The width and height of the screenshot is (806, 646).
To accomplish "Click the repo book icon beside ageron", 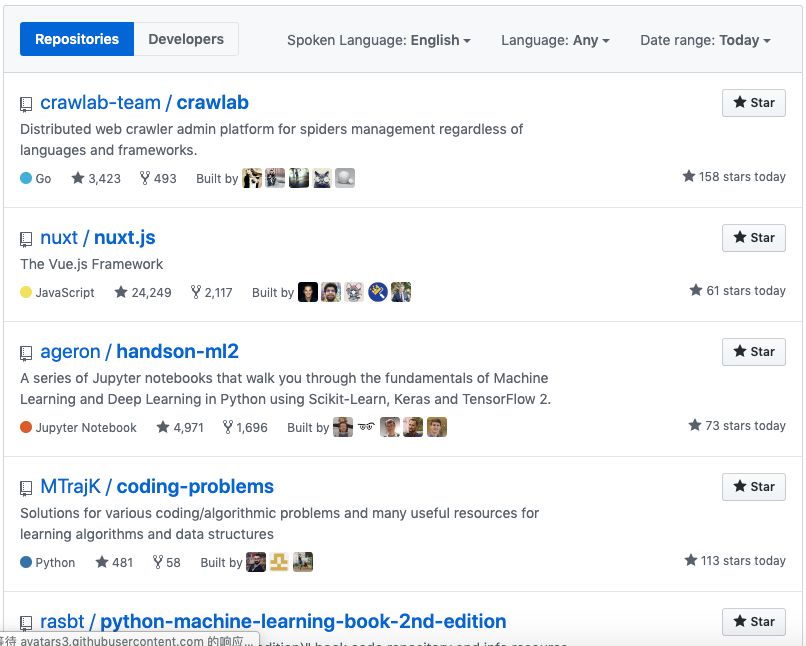I will 26,353.
